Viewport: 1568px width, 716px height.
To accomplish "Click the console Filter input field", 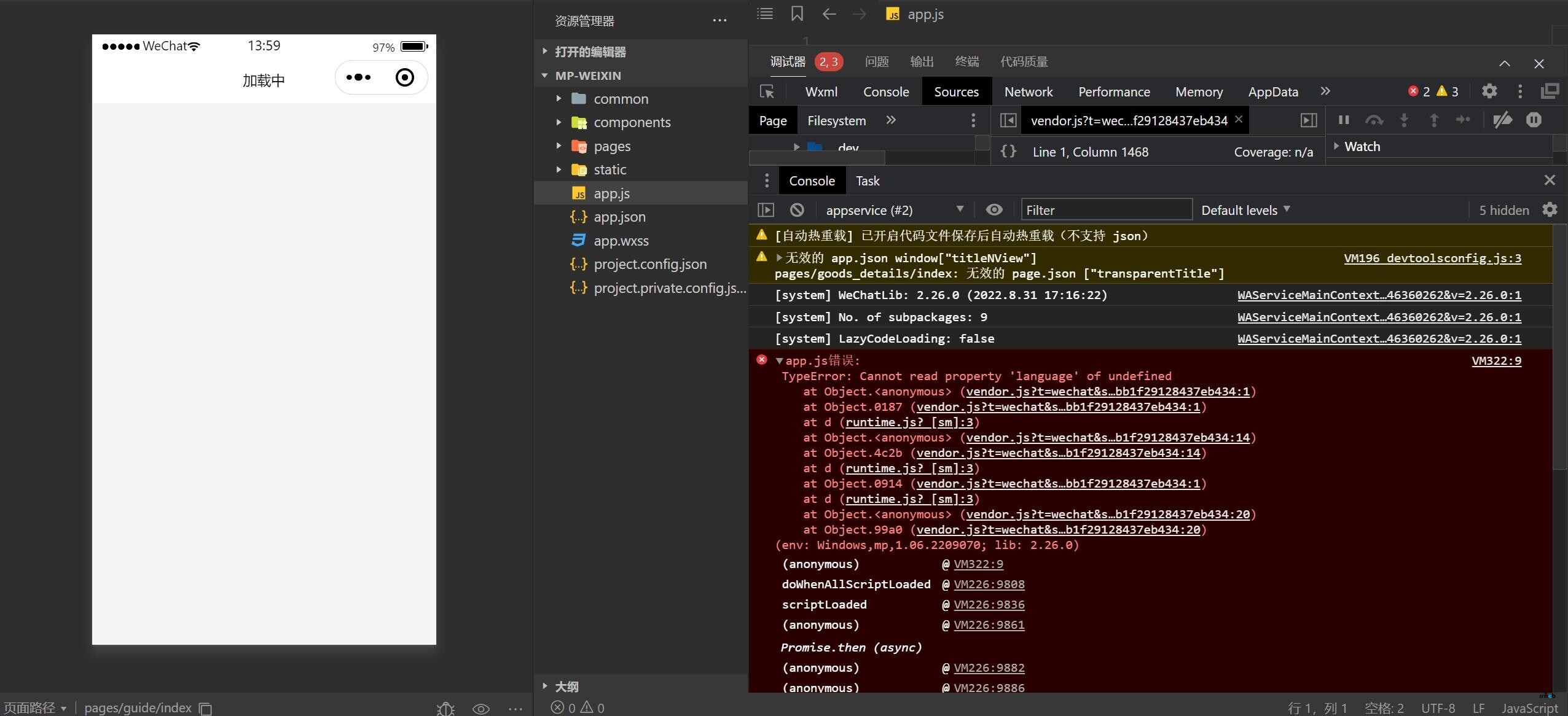I will click(1107, 210).
